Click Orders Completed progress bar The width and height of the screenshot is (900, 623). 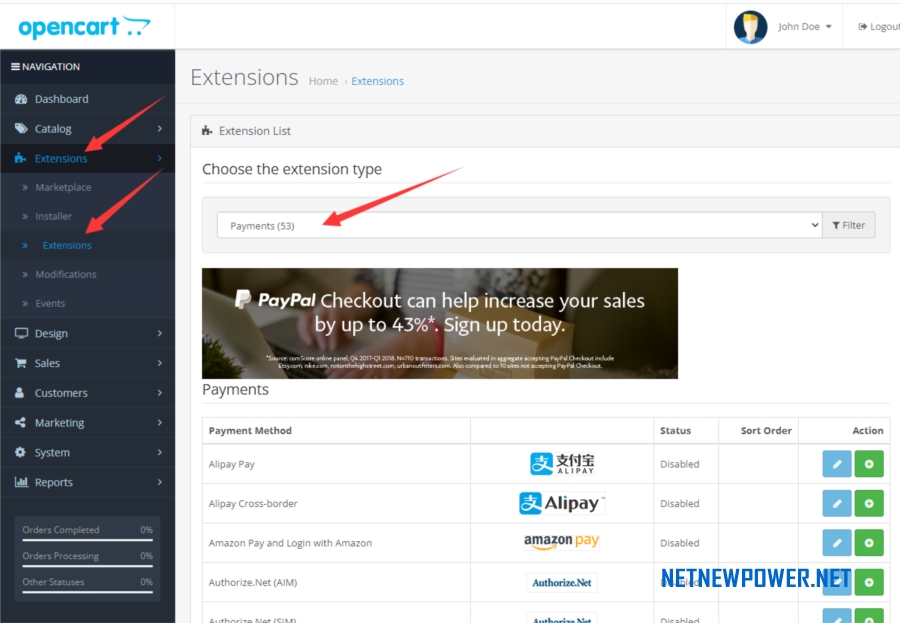tap(87, 540)
